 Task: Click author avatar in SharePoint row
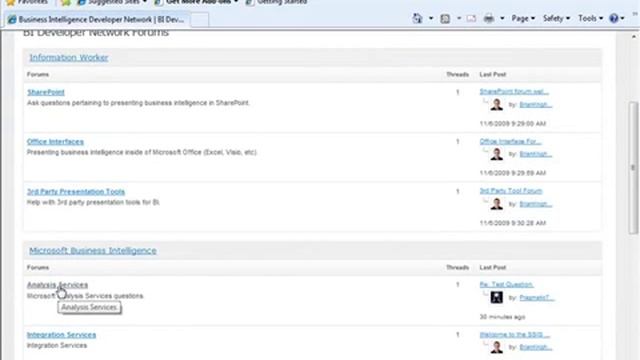[x=496, y=104]
